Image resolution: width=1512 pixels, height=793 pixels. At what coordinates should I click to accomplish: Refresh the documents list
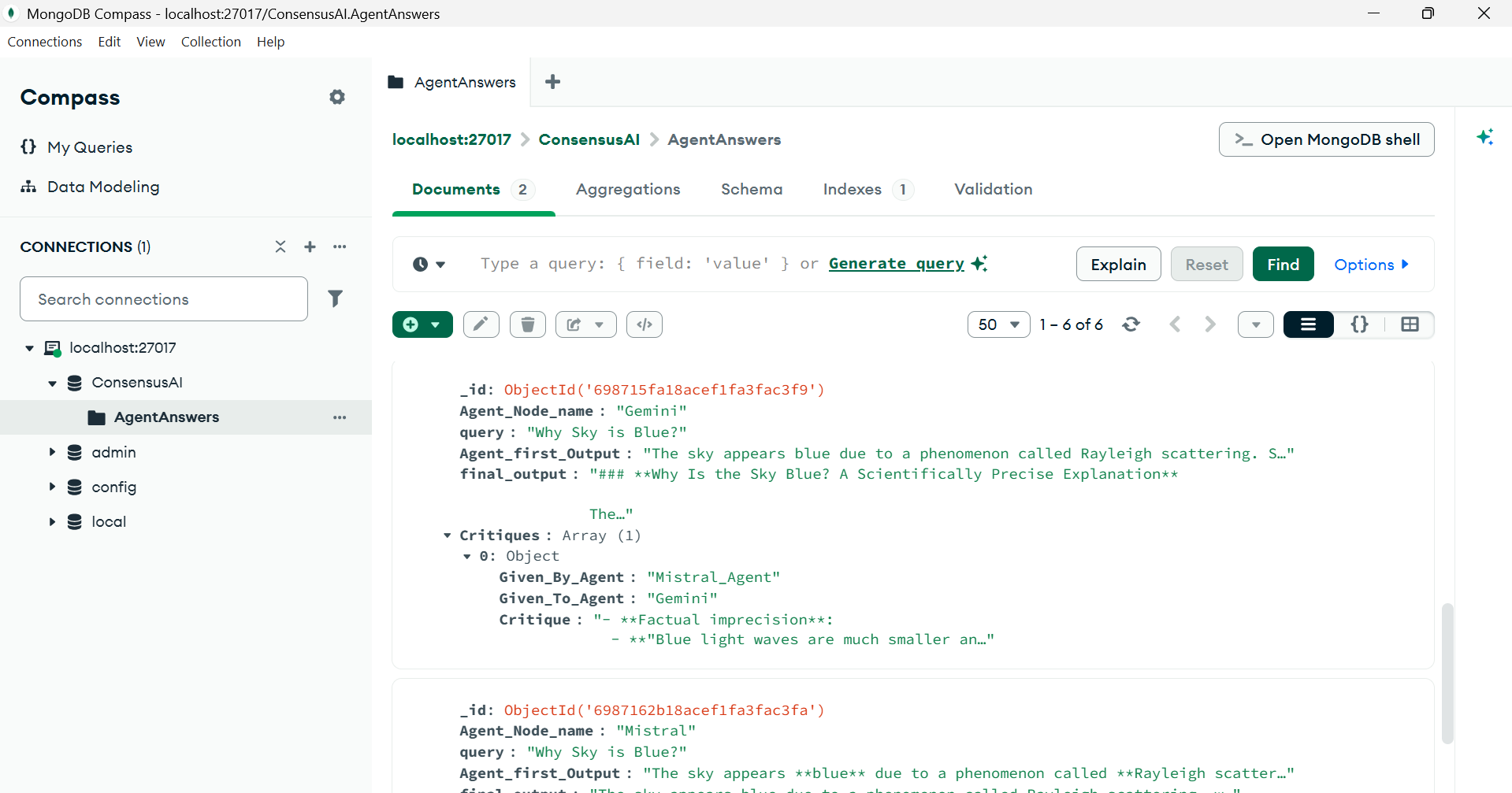click(1131, 324)
